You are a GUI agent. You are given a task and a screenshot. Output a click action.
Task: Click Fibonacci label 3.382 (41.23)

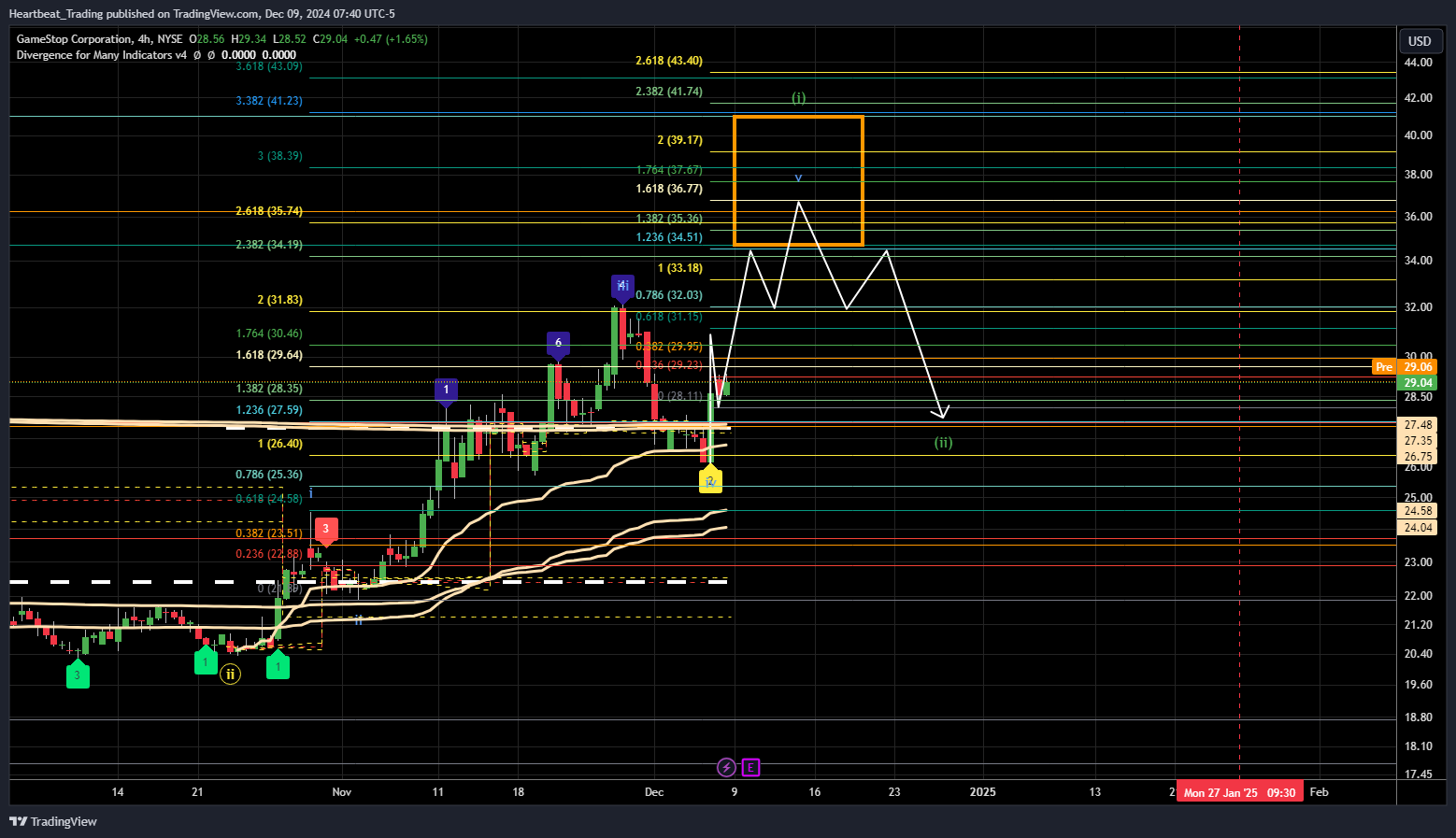click(x=269, y=101)
